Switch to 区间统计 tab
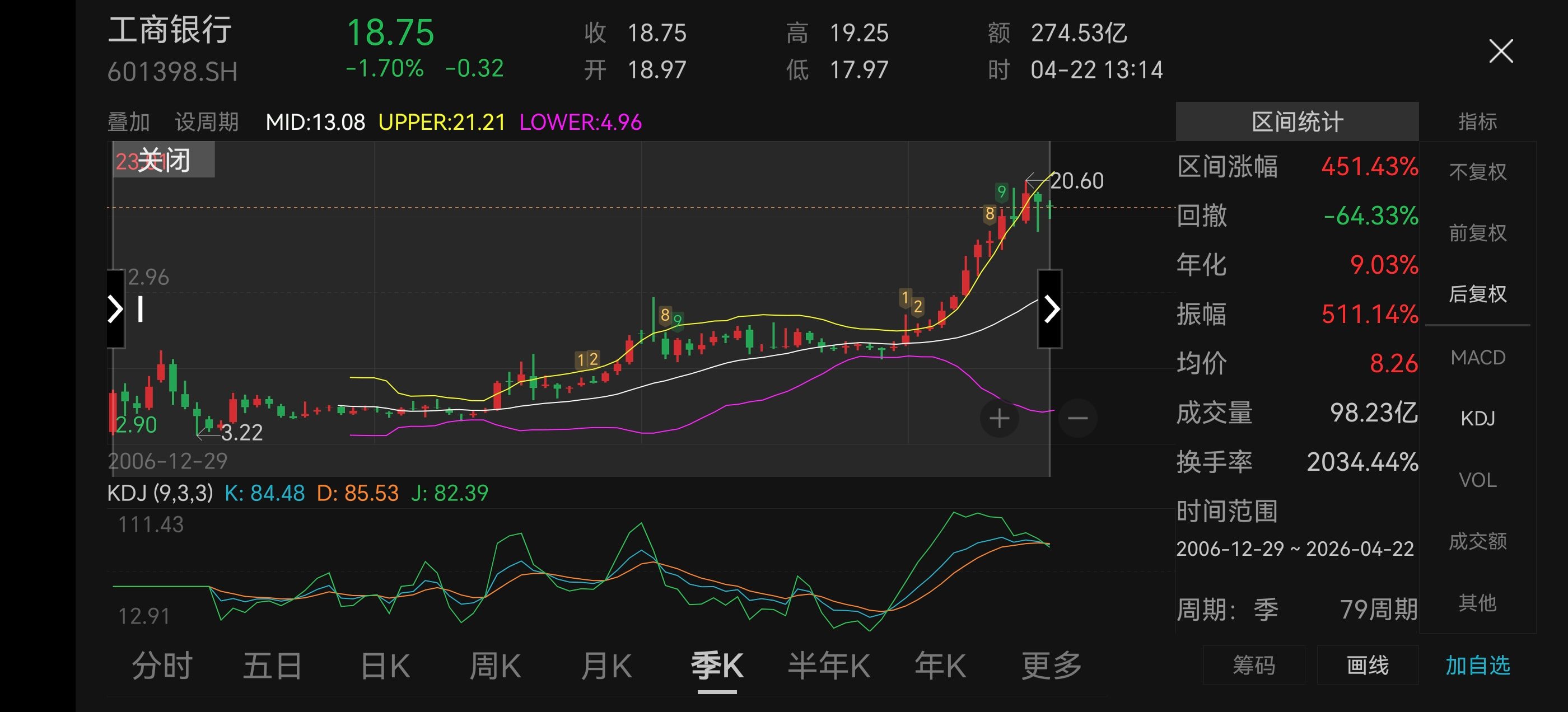 (1297, 121)
